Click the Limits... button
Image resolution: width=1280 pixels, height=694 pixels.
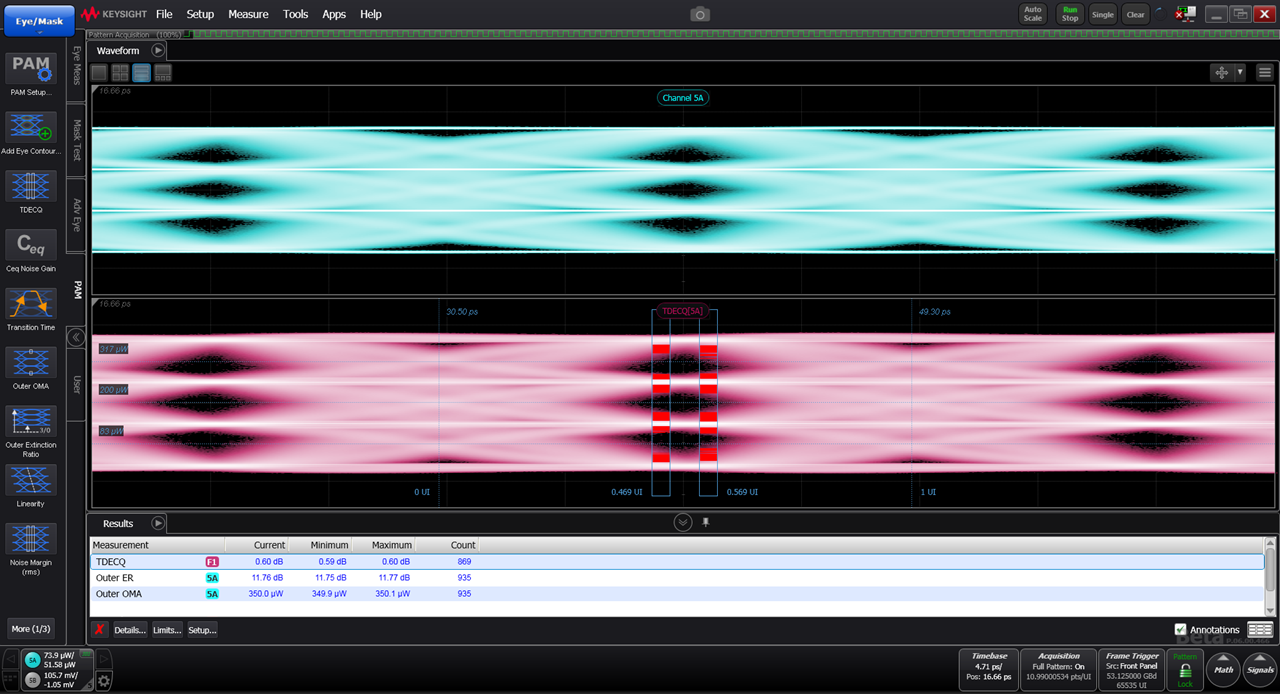pyautogui.click(x=167, y=630)
